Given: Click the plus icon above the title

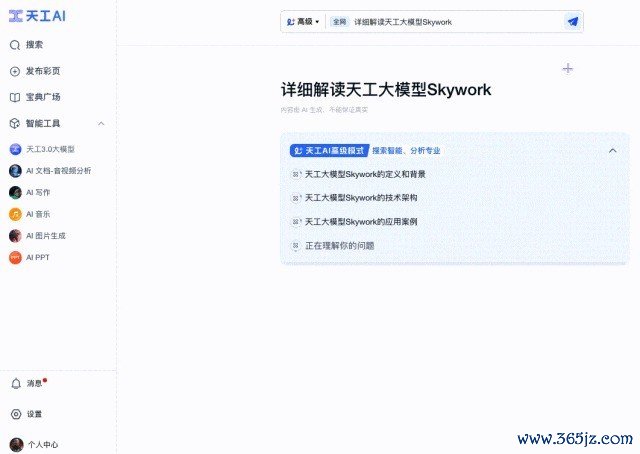Looking at the screenshot, I should pos(567,69).
